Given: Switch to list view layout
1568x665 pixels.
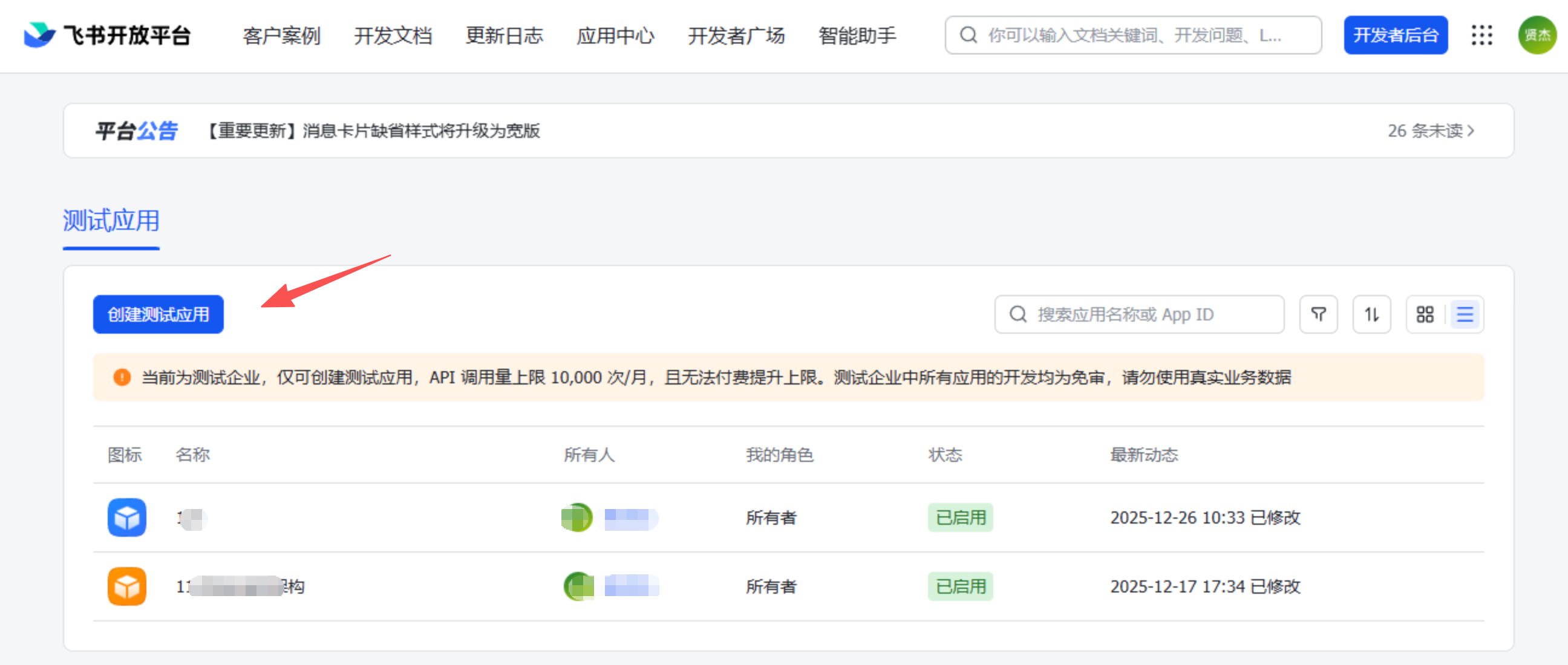Looking at the screenshot, I should click(1465, 314).
